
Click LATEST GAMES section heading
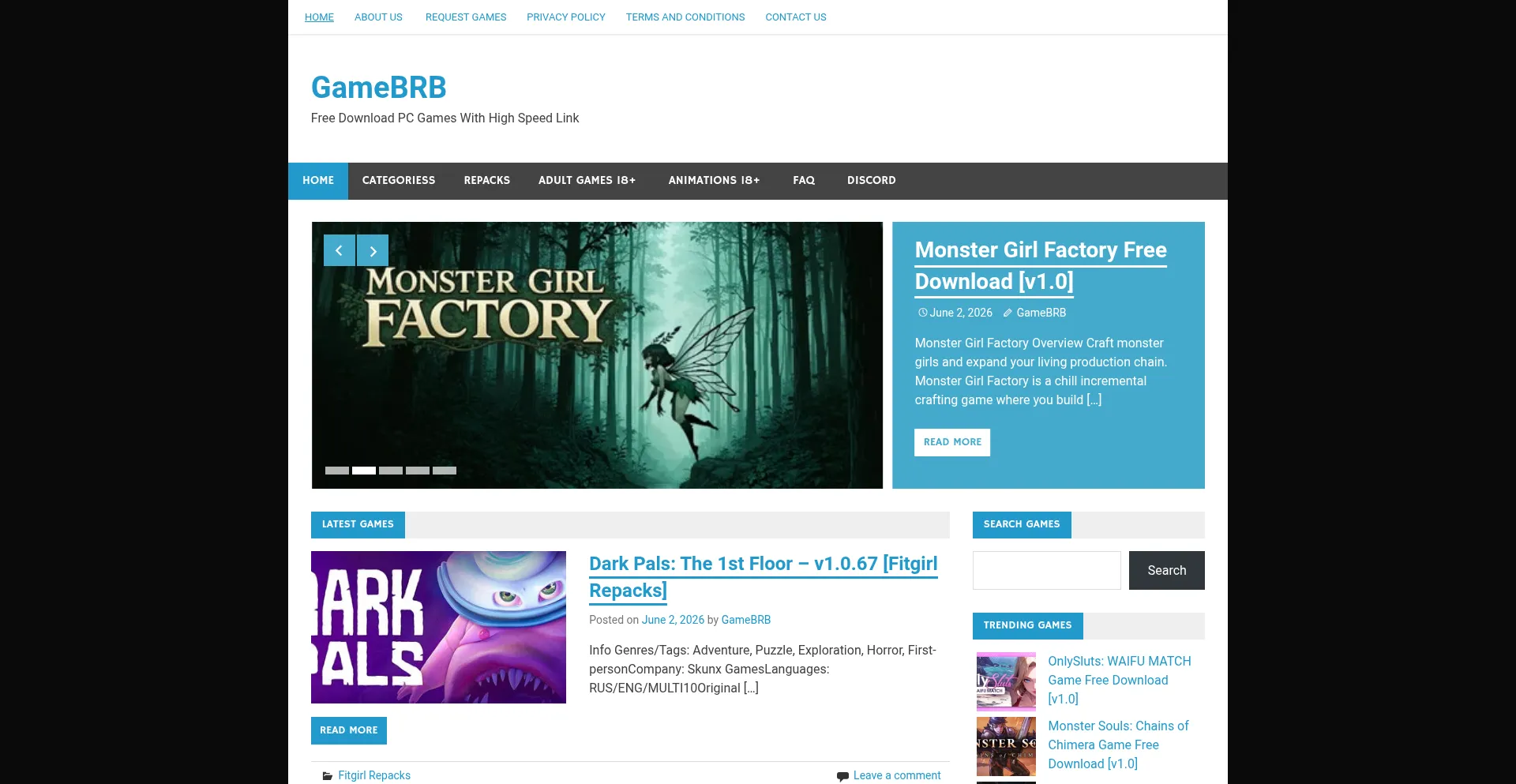tap(358, 525)
